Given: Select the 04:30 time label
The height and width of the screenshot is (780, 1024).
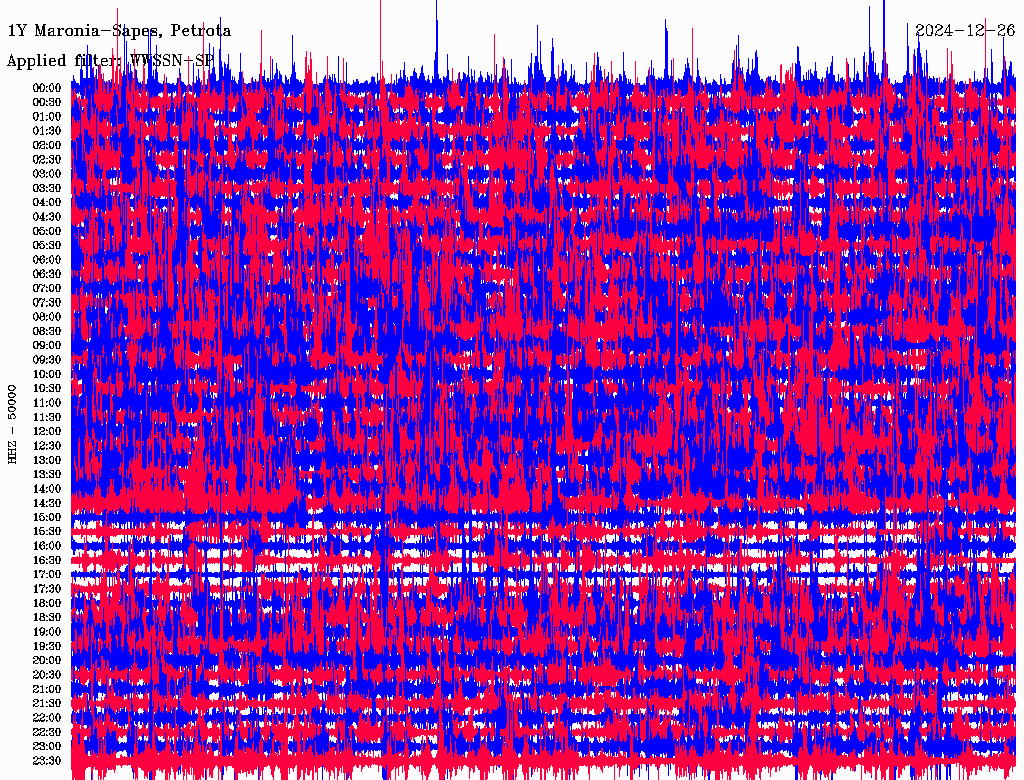Looking at the screenshot, I should pyautogui.click(x=47, y=217).
